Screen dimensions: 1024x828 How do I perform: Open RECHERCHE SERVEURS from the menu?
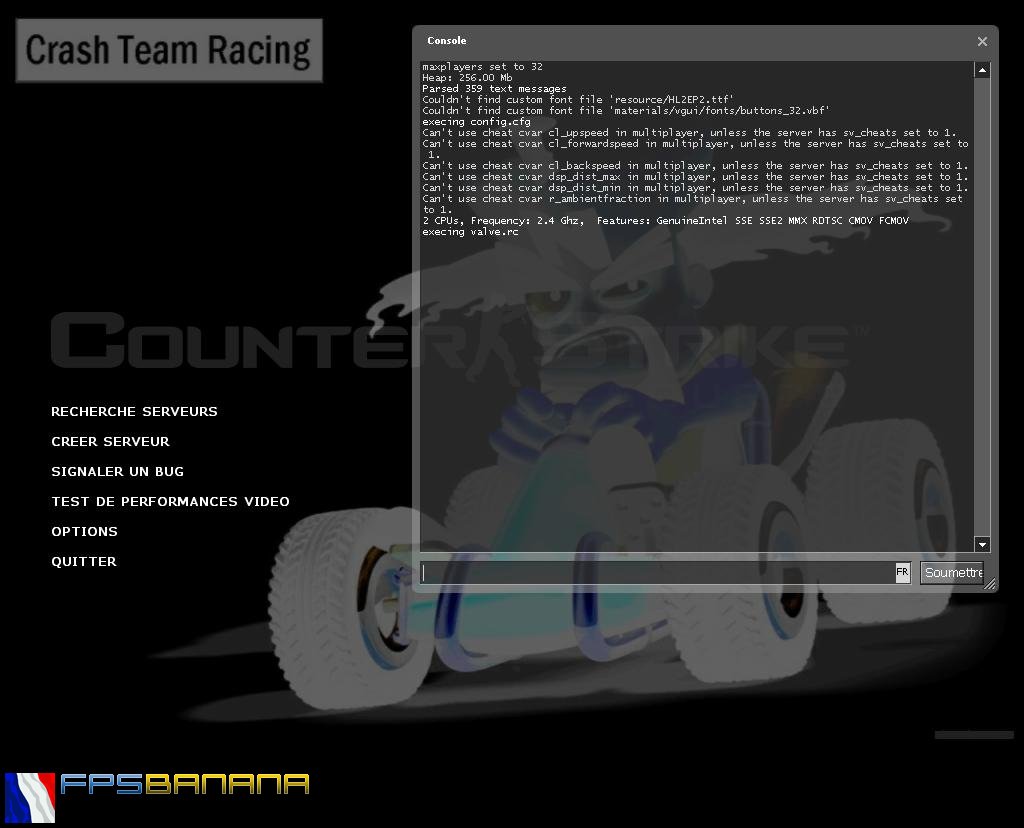point(134,411)
